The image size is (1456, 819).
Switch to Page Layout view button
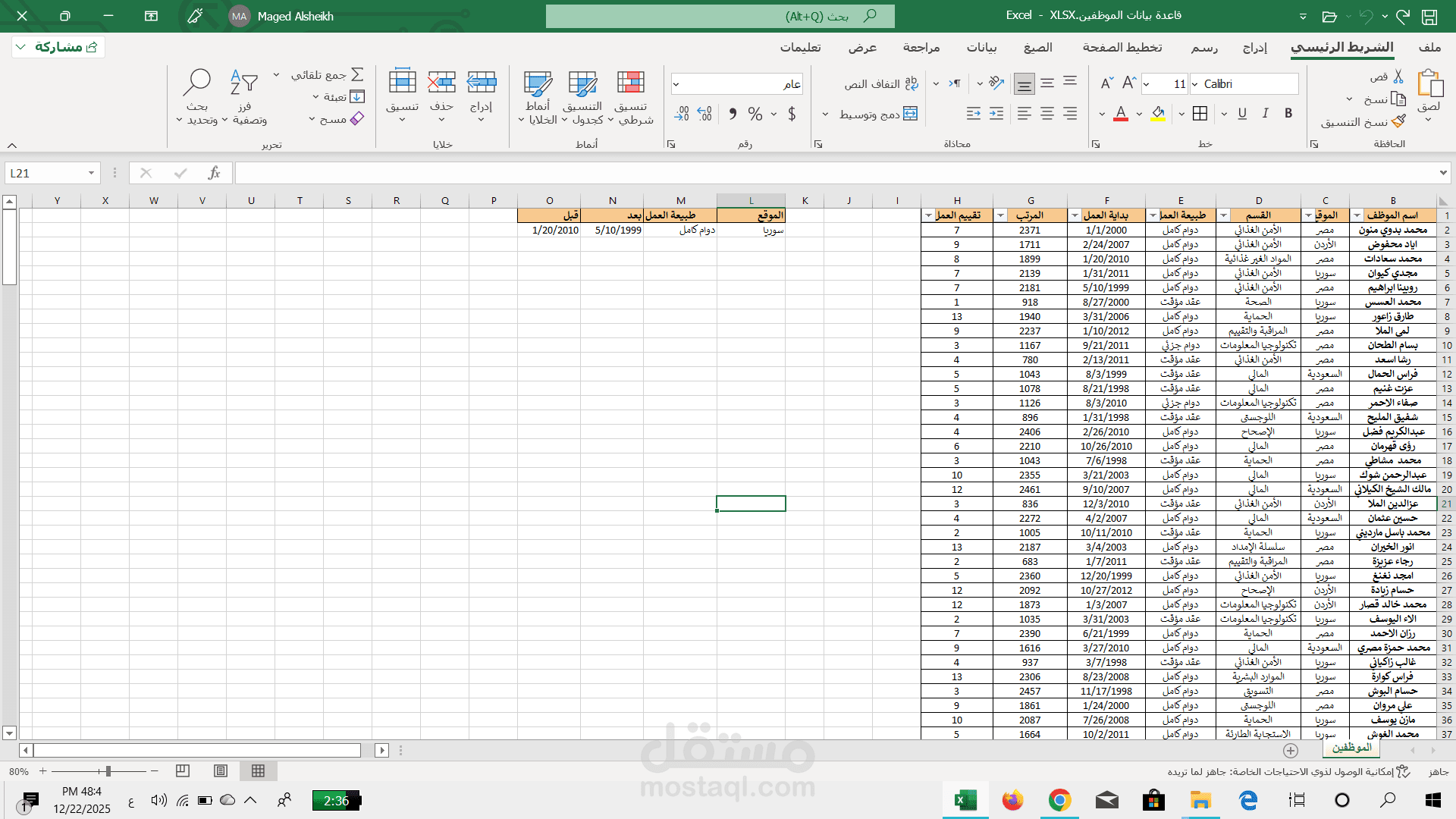pyautogui.click(x=221, y=771)
